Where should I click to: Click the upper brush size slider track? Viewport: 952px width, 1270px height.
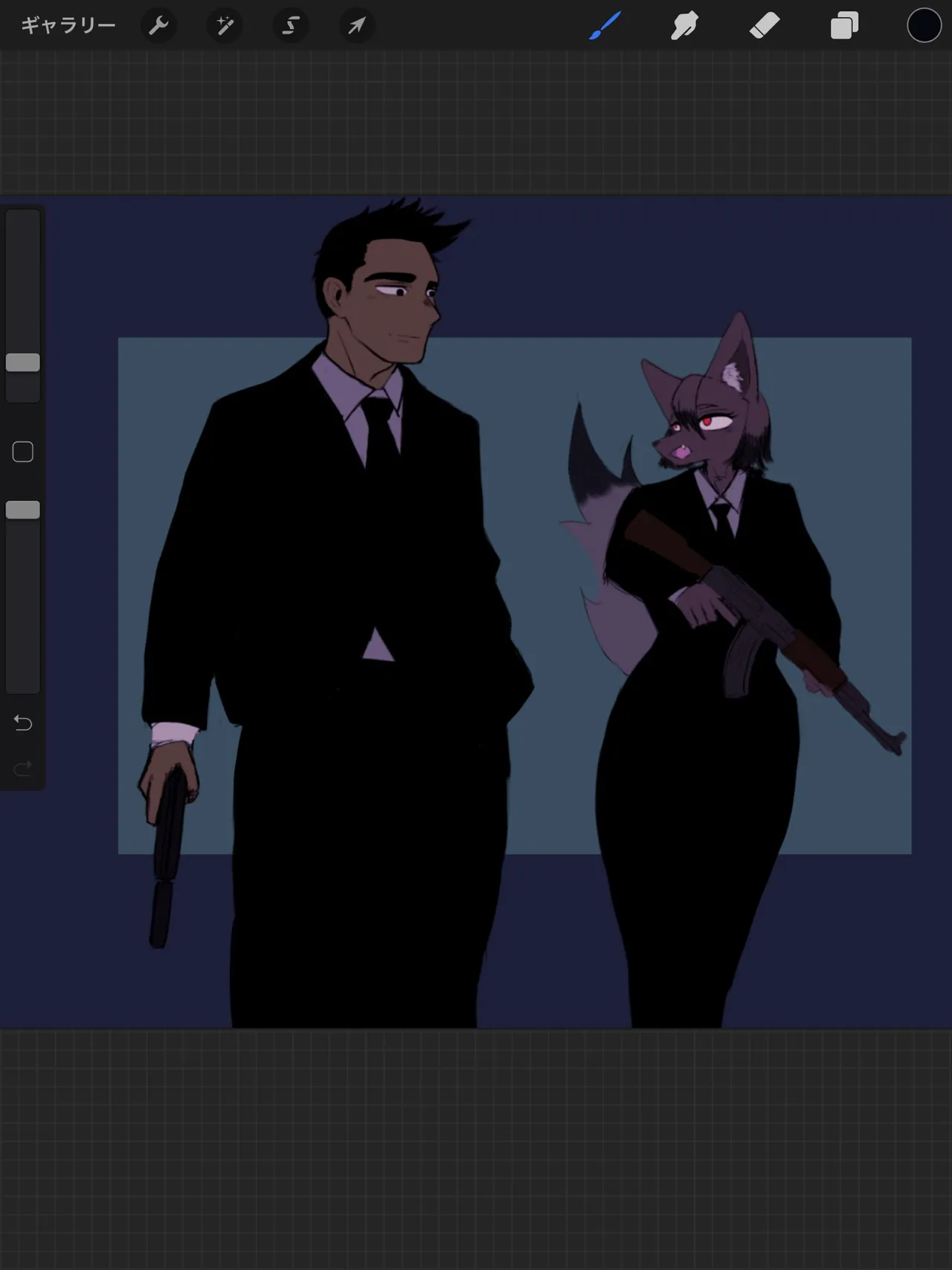pos(23,281)
